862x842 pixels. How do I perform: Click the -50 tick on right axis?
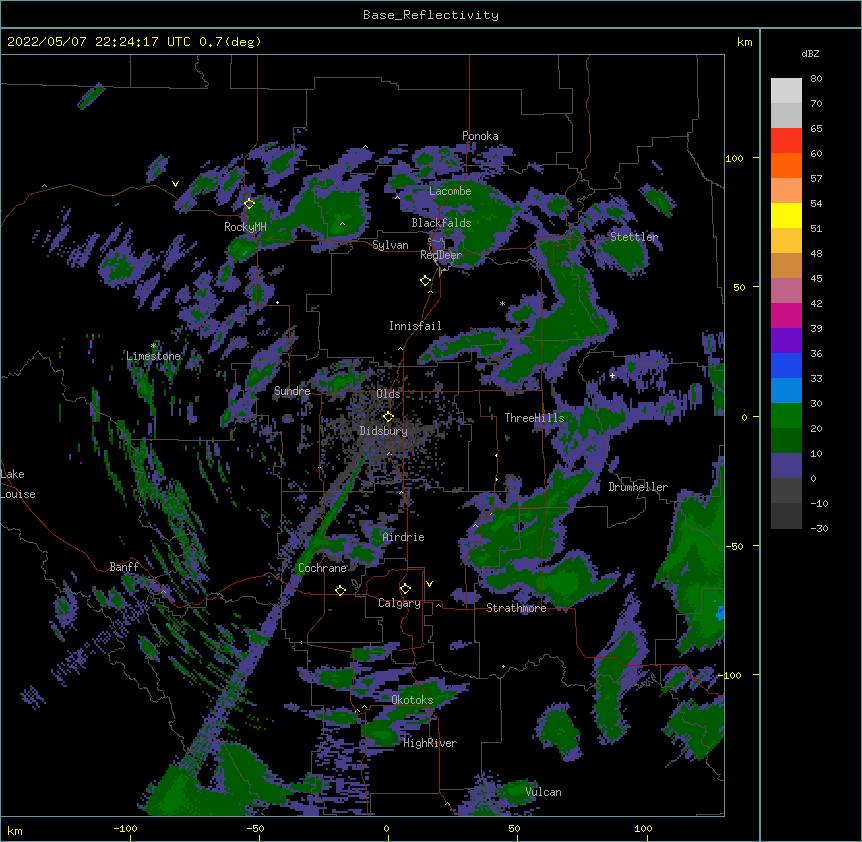733,546
